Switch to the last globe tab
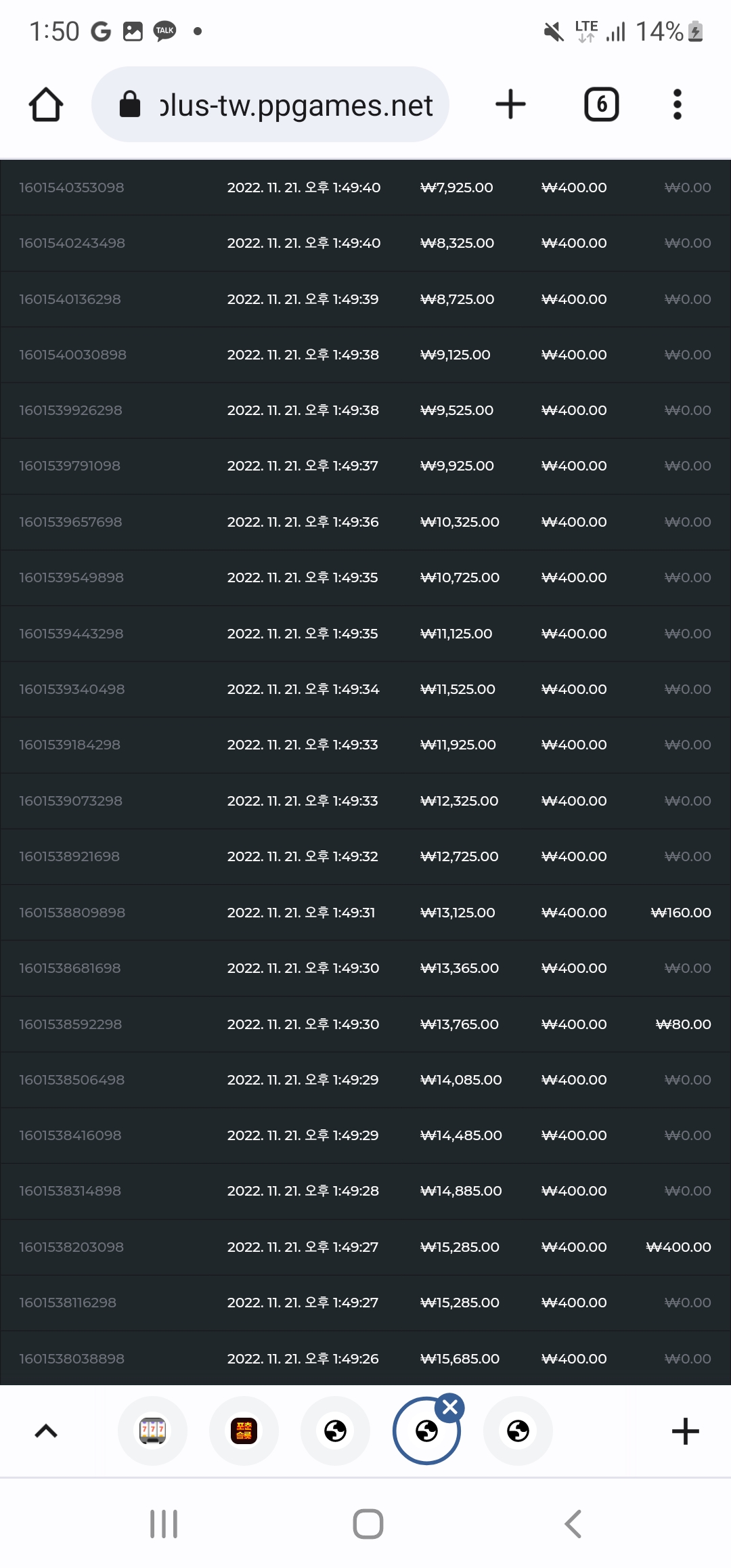This screenshot has height=1568, width=731. tap(518, 1431)
